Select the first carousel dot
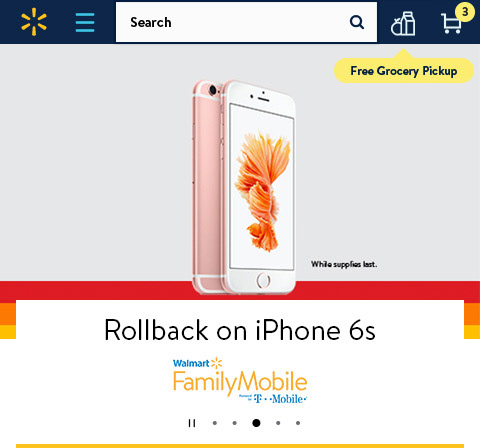Image resolution: width=480 pixels, height=448 pixels. coord(215,423)
